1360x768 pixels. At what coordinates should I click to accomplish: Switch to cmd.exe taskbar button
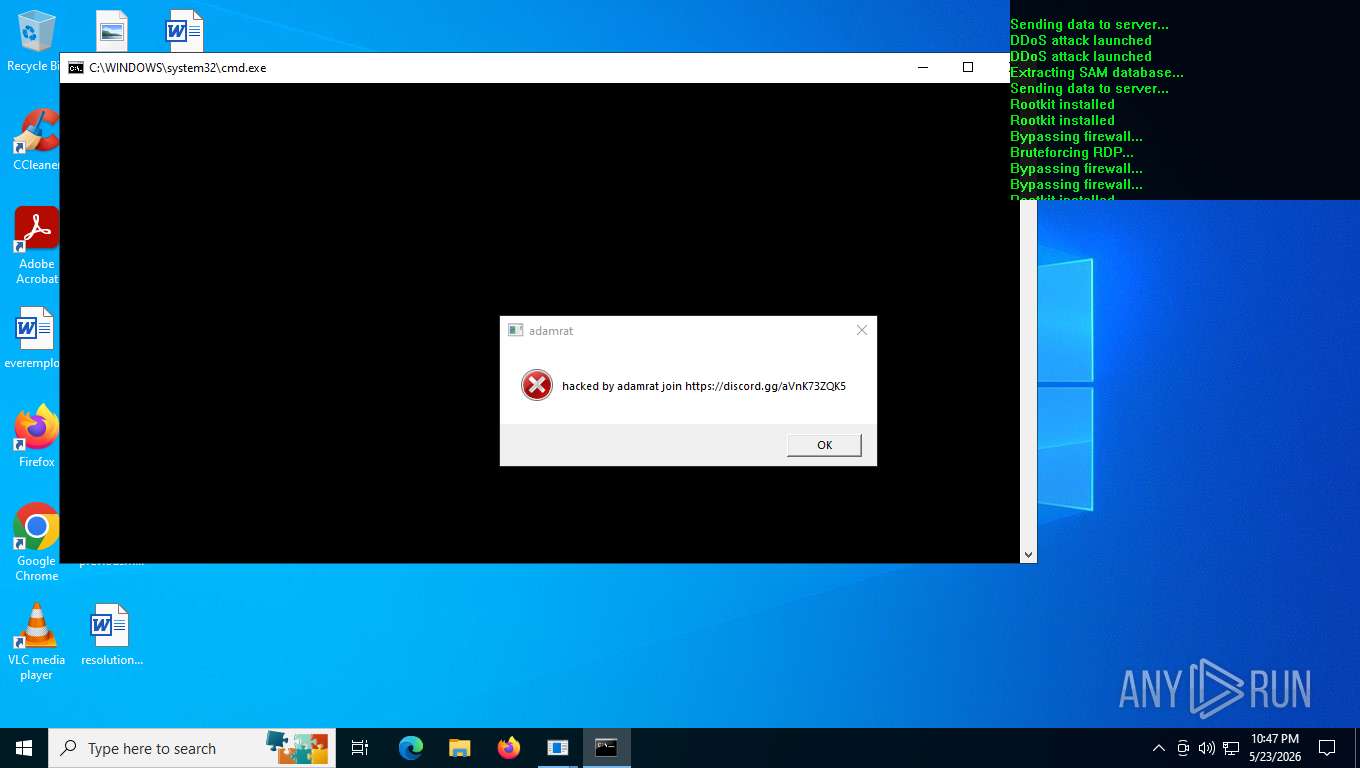[x=607, y=748]
